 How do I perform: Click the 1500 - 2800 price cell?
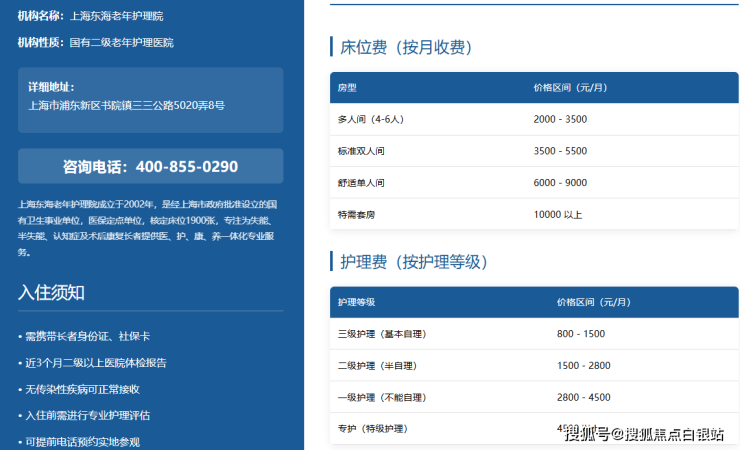click(583, 366)
